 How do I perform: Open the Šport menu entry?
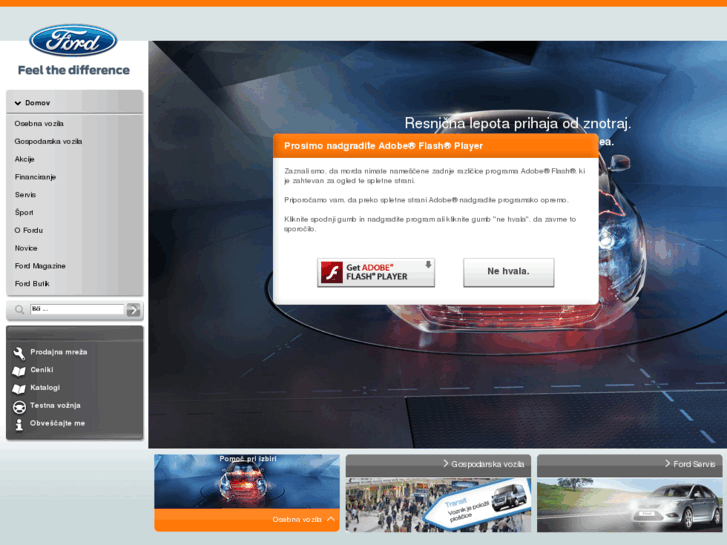point(24,212)
